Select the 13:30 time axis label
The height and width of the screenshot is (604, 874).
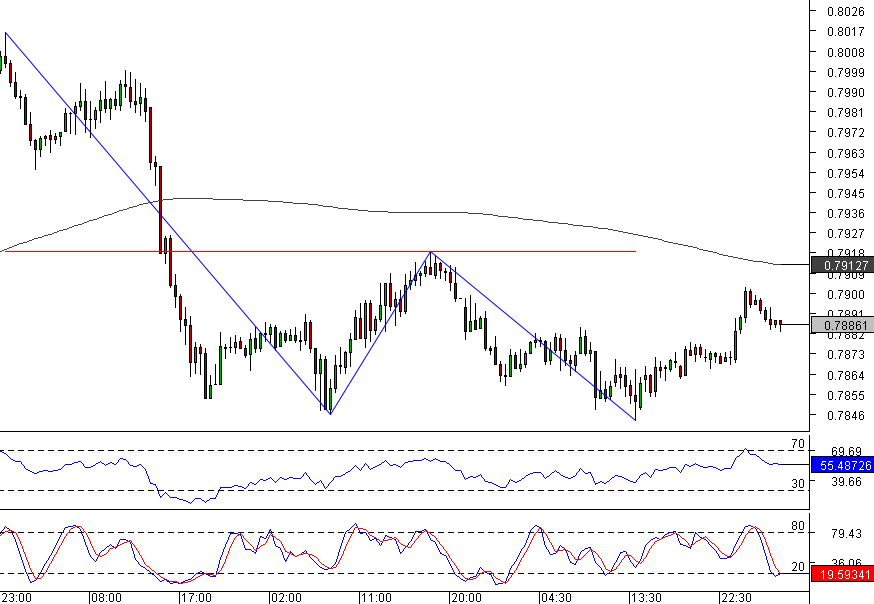(646, 598)
